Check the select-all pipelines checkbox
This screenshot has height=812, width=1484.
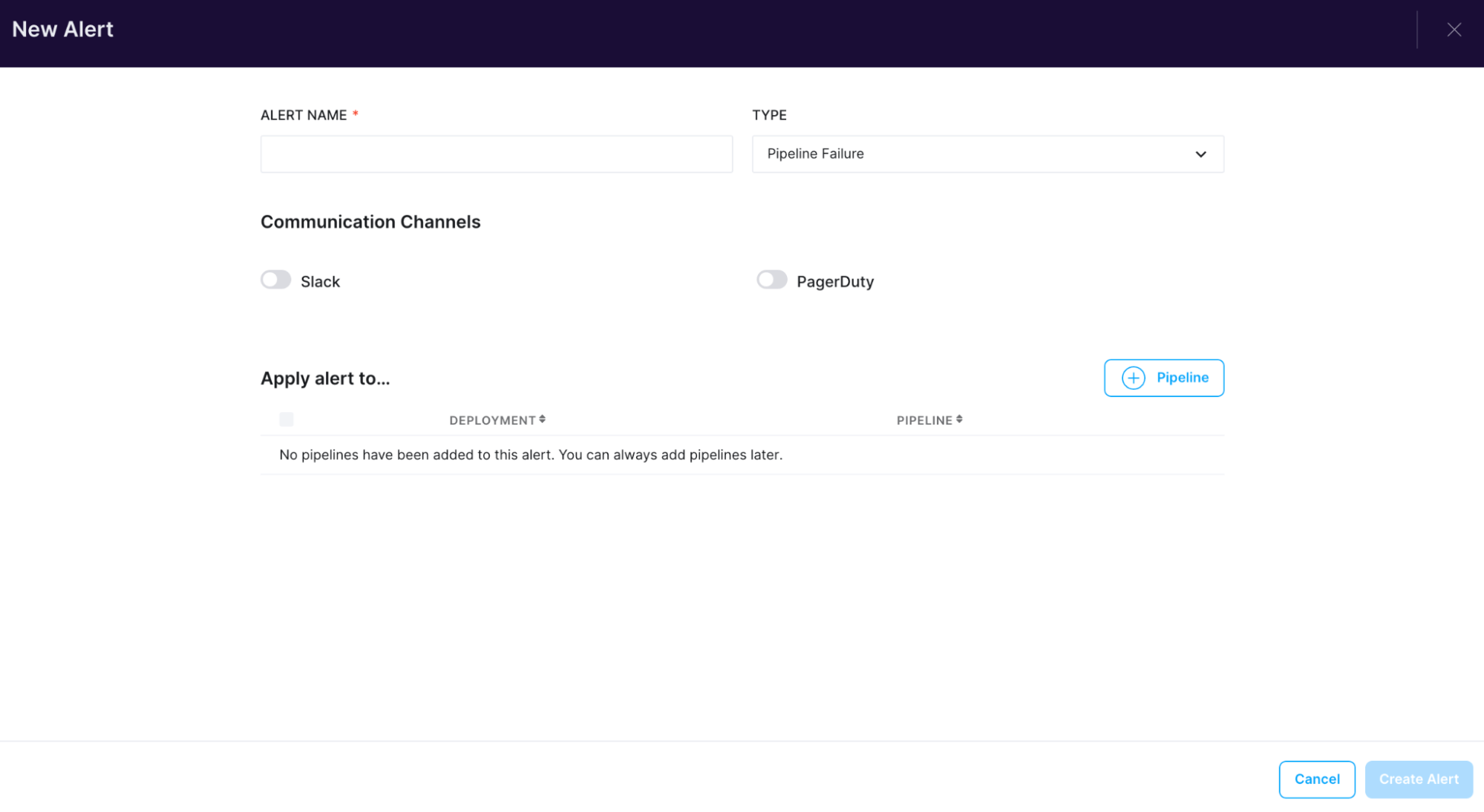(x=286, y=419)
